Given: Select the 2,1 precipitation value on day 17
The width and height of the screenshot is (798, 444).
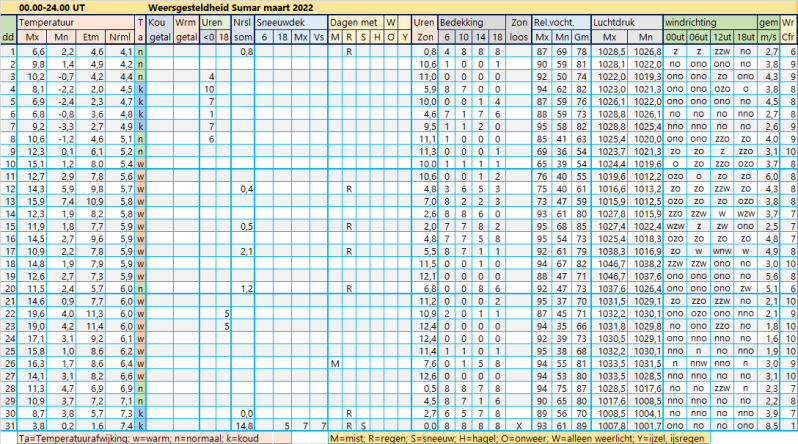Looking at the screenshot, I should coord(245,251).
